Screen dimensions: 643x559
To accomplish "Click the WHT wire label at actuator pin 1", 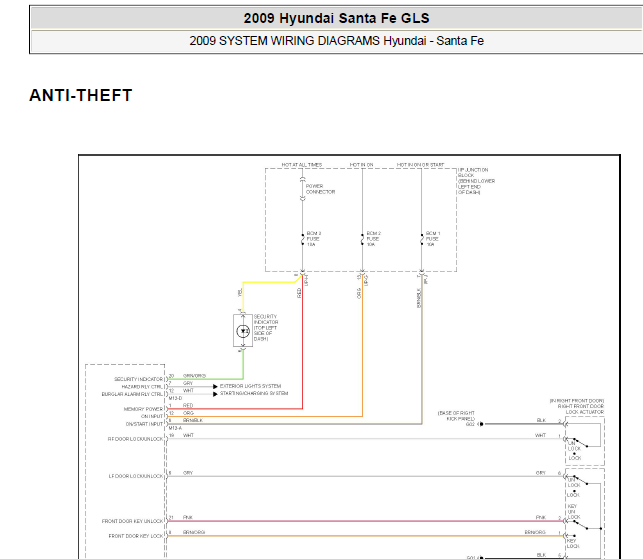I will pos(540,435).
